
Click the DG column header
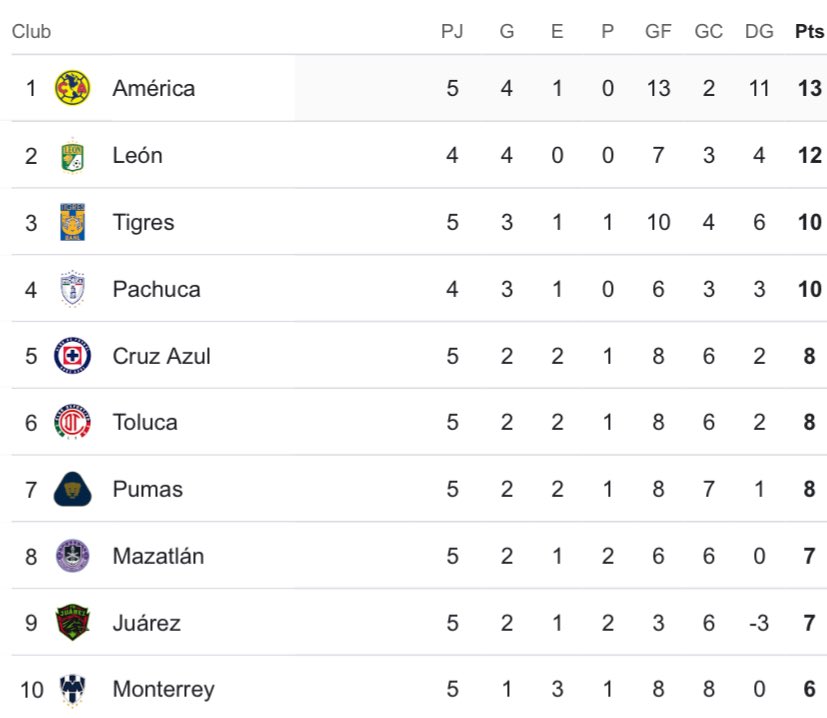[x=759, y=31]
